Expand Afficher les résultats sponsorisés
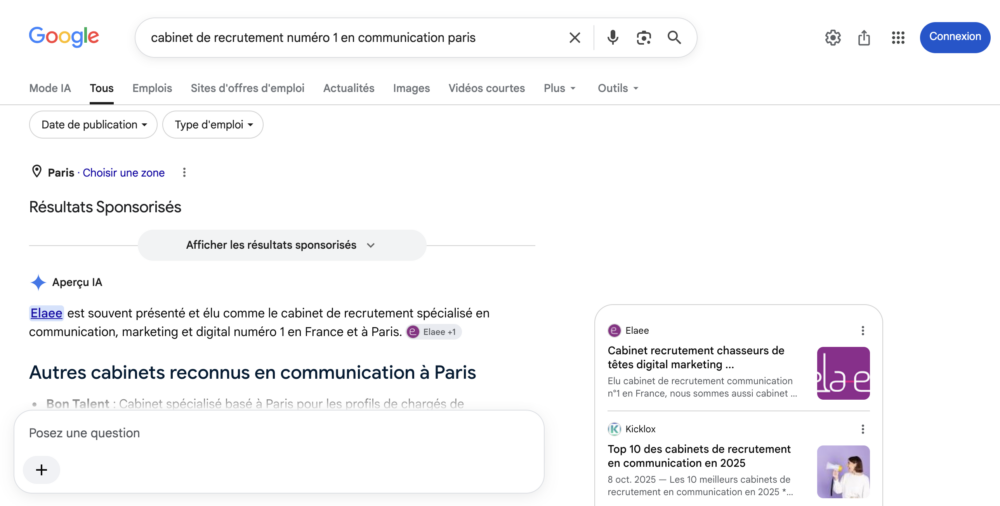The image size is (1000, 506). point(282,245)
